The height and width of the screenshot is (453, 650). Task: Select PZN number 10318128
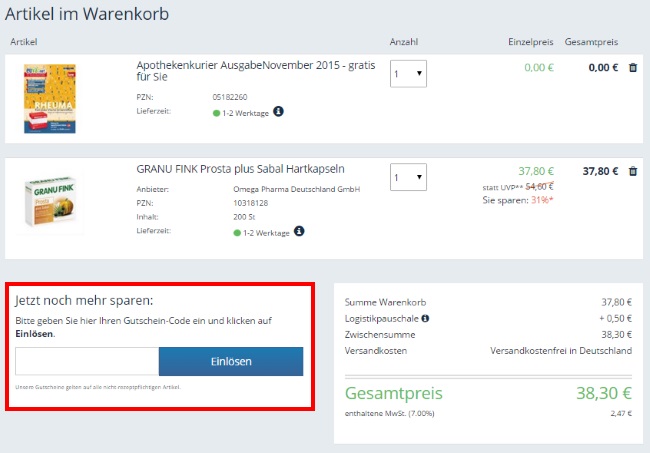[250, 203]
